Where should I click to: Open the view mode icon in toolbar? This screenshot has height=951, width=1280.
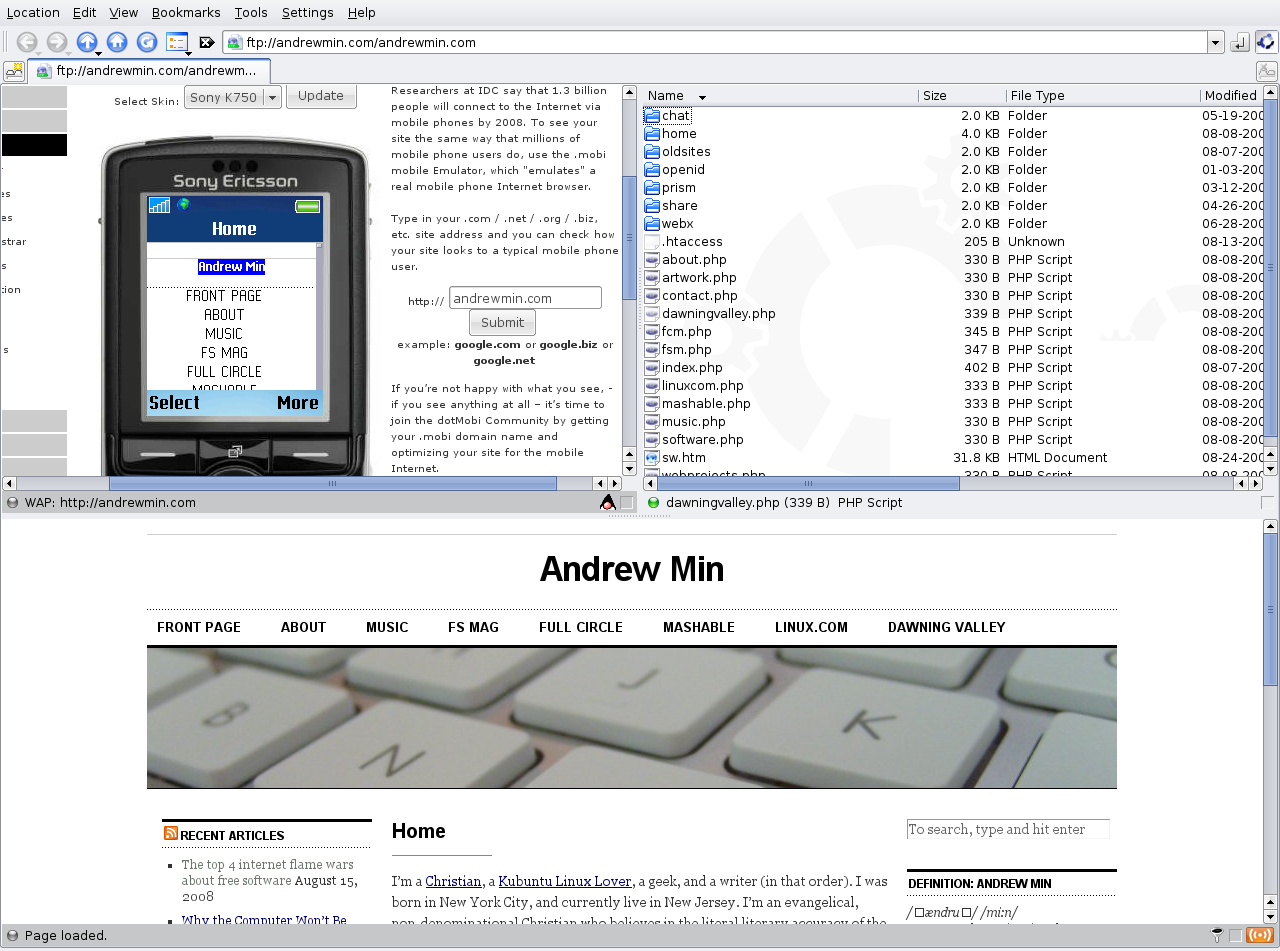pos(177,42)
